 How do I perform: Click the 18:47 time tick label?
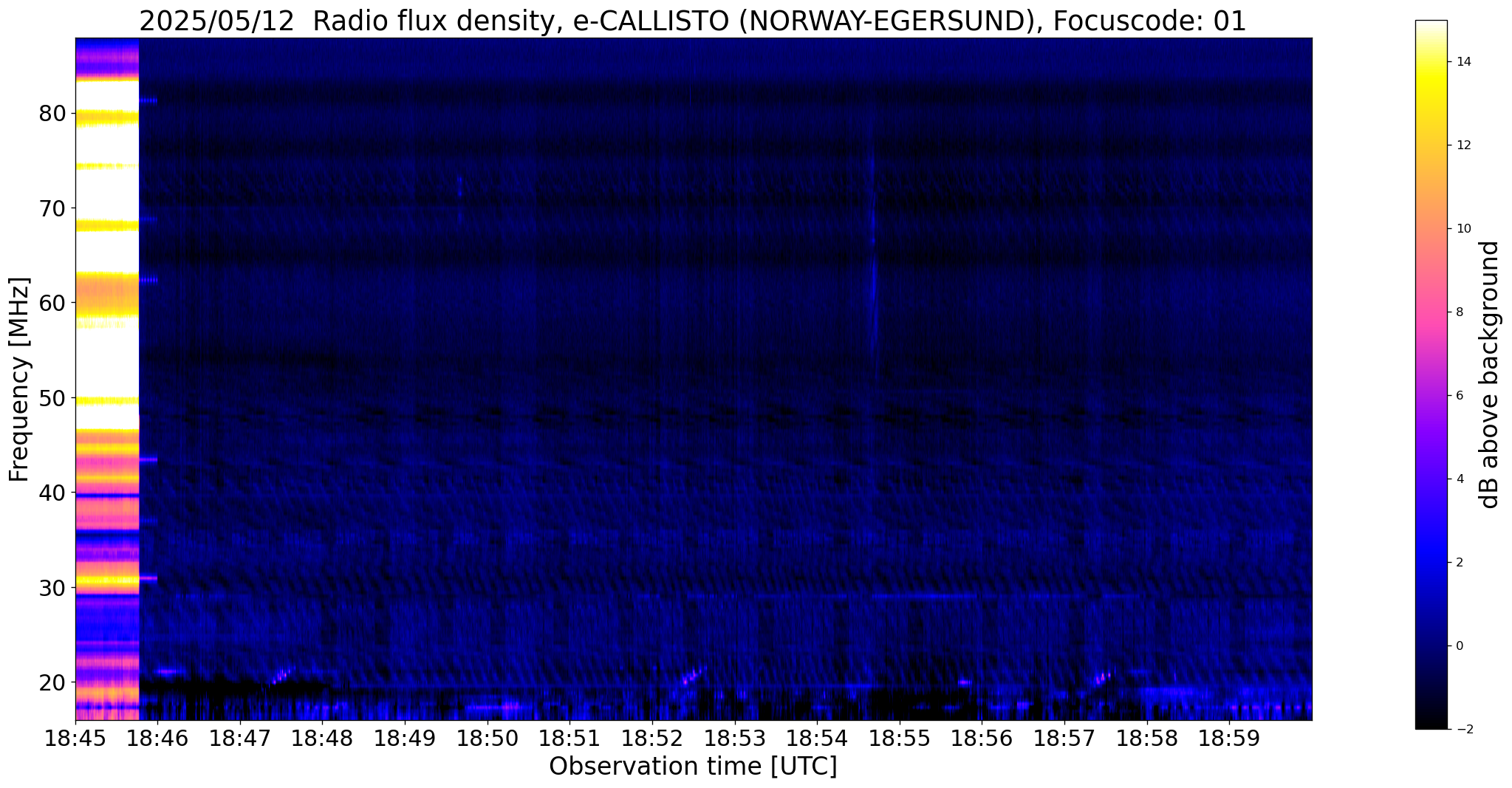pyautogui.click(x=240, y=738)
